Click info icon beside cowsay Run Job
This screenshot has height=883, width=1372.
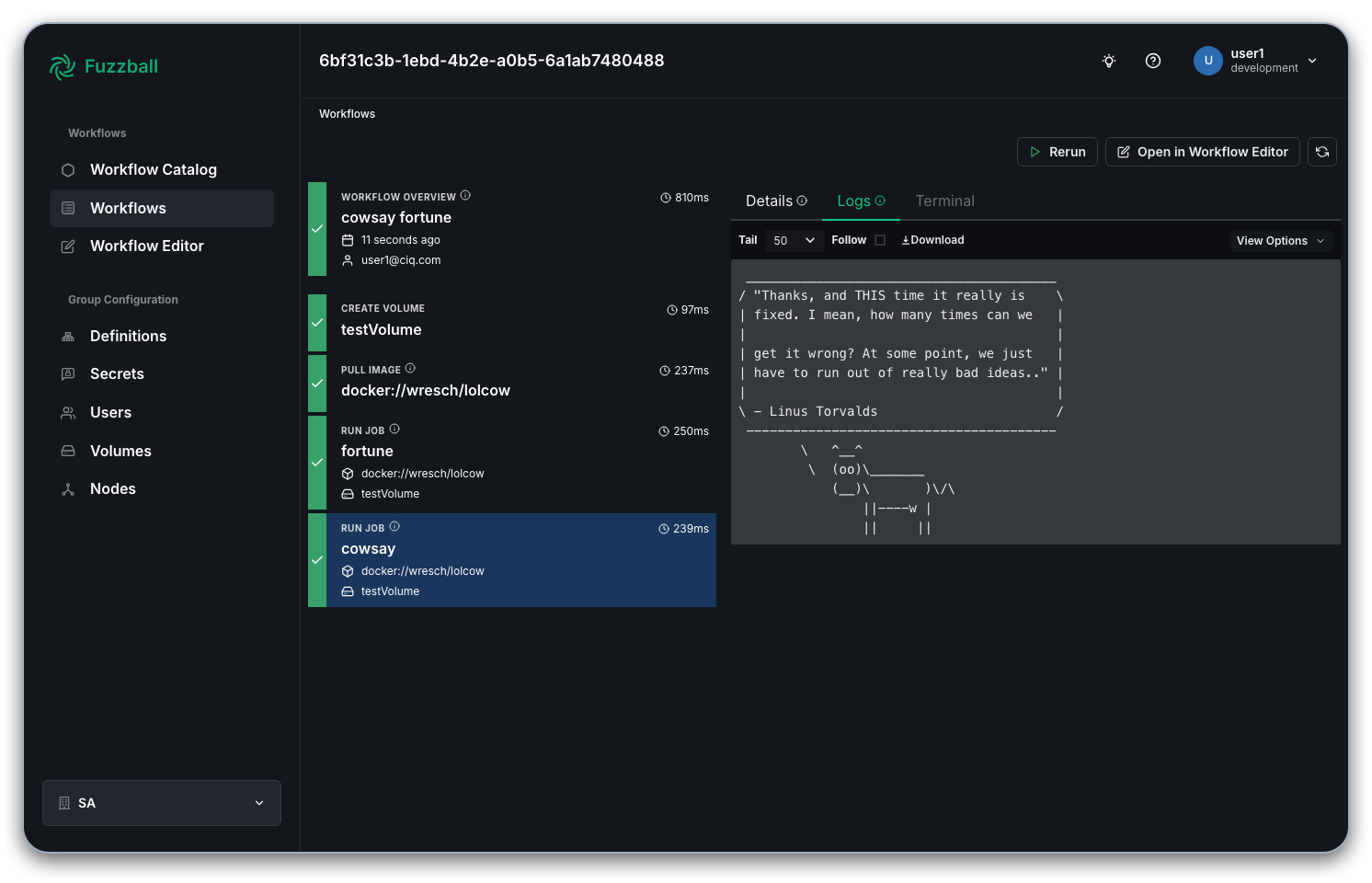[x=394, y=526]
